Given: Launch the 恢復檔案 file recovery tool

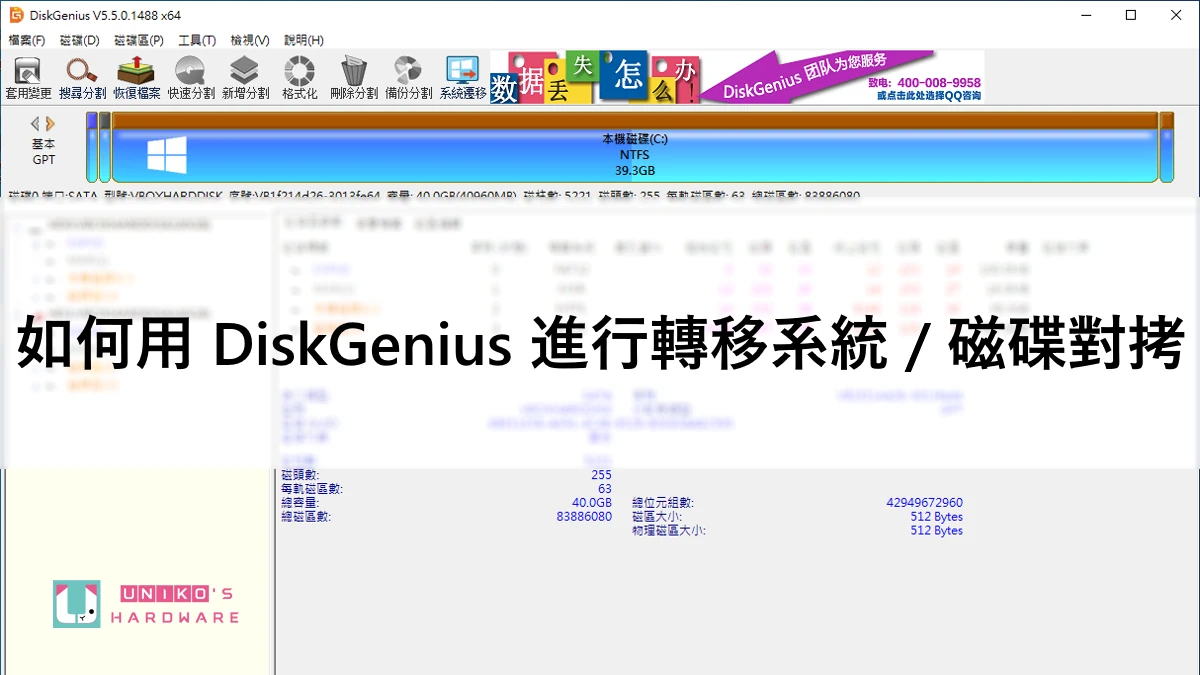Looking at the screenshot, I should [x=136, y=78].
